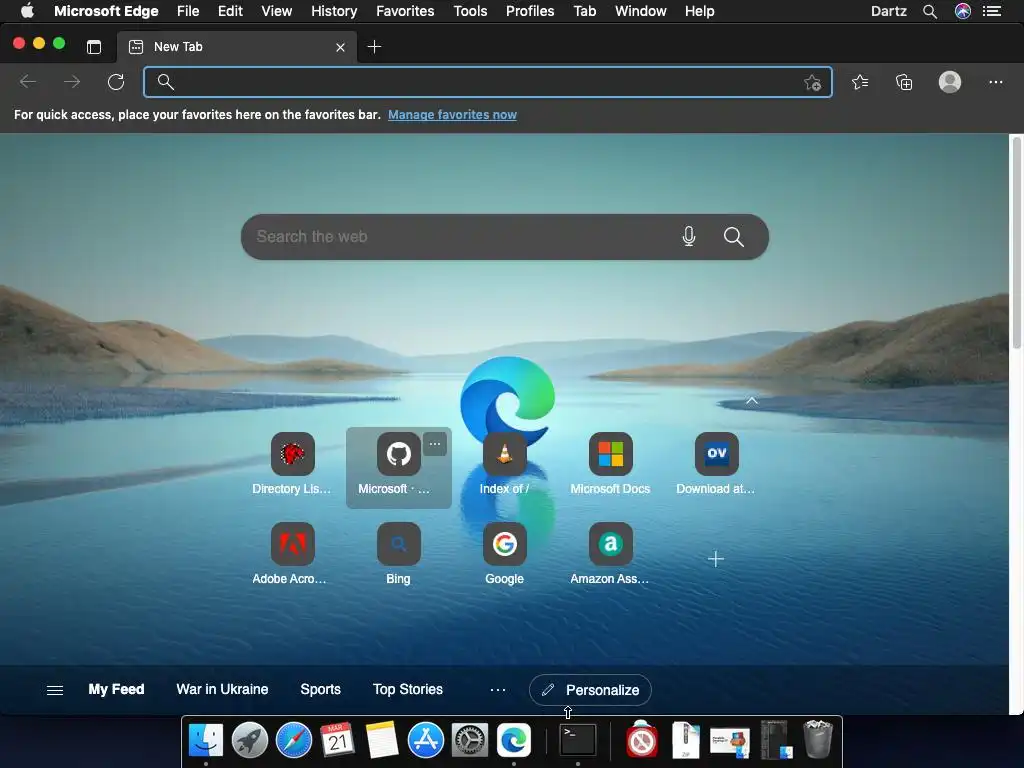Collapse the quick links section
Screen dimensions: 1024x768
752,400
